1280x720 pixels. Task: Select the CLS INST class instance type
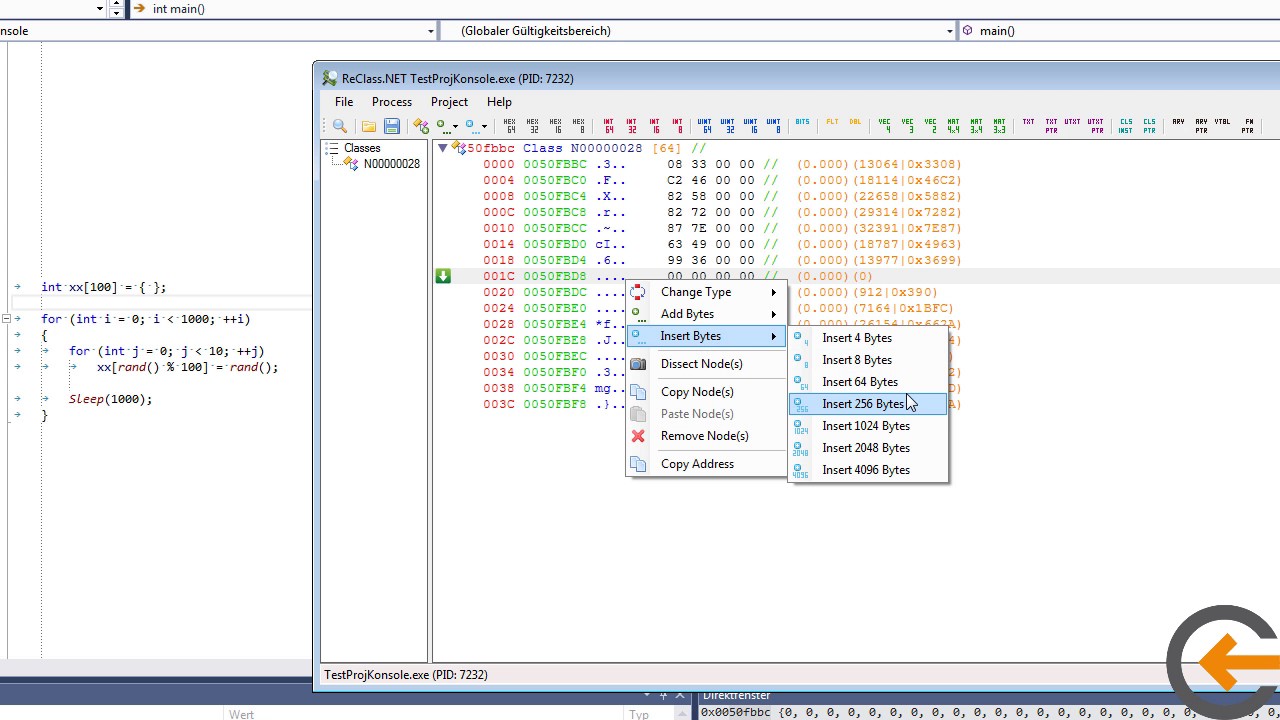pos(1126,126)
